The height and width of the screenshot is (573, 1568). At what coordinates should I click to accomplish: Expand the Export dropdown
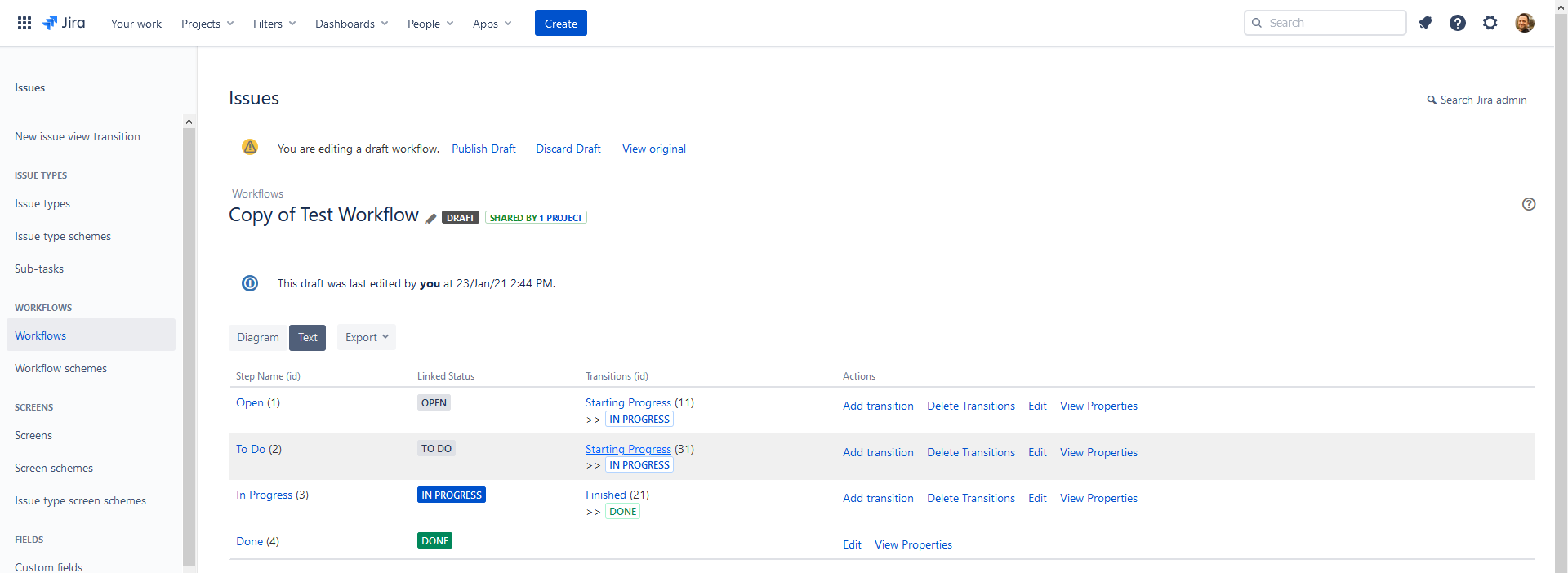(367, 338)
